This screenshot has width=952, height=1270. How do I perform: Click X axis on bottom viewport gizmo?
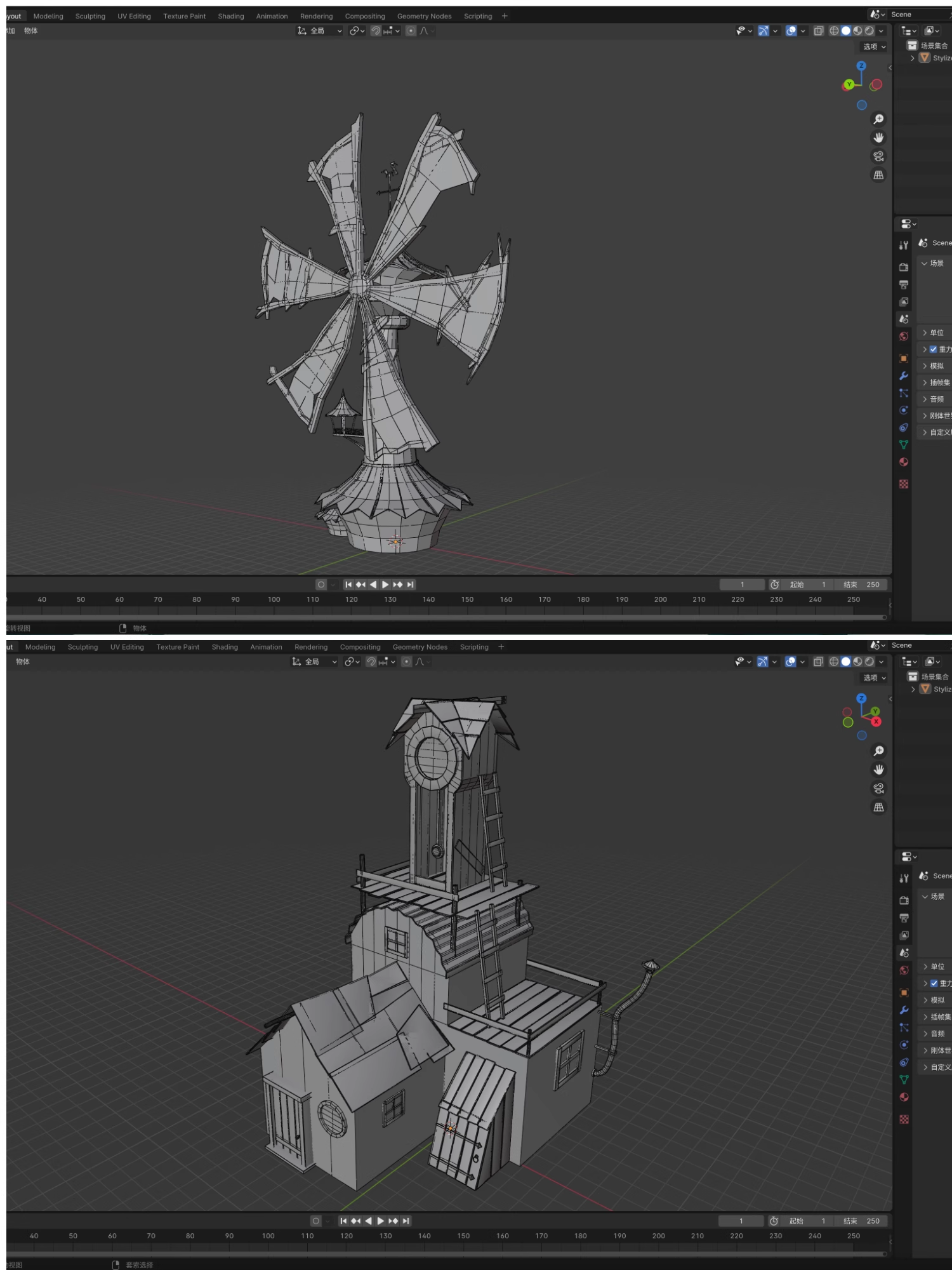click(x=876, y=721)
